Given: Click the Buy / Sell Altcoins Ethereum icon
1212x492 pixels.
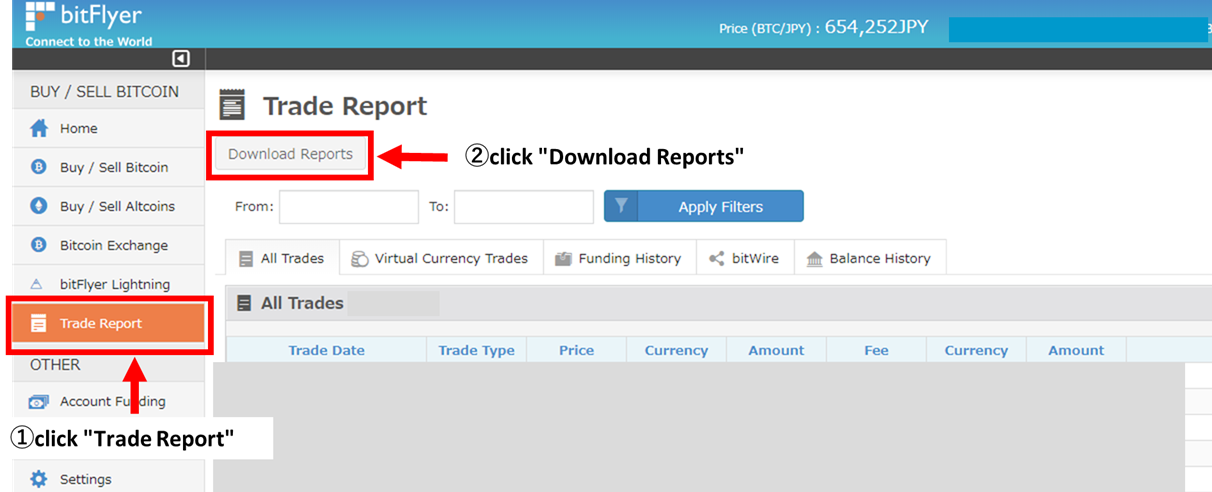Looking at the screenshot, I should pyautogui.click(x=39, y=206).
